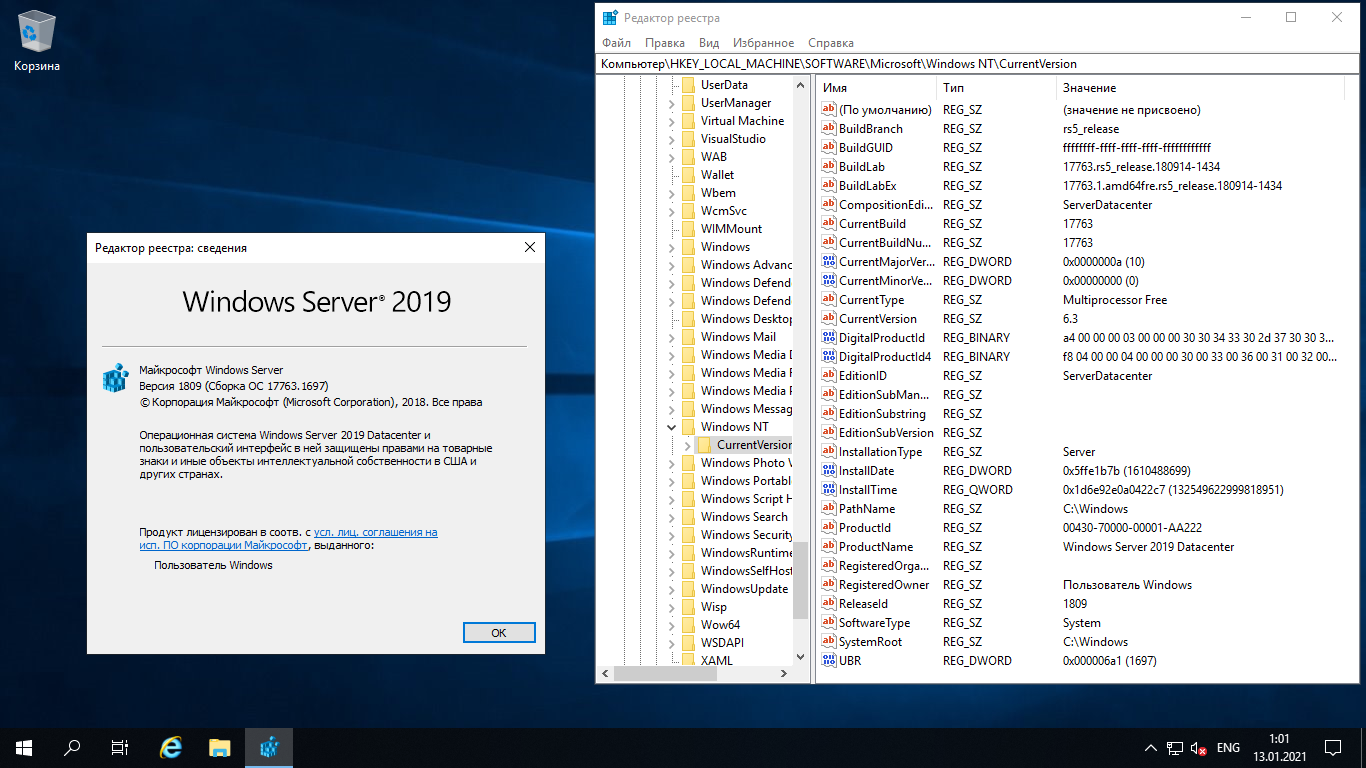The image size is (1366, 768).
Task: Close the About Windows dialog
Action: click(x=530, y=247)
